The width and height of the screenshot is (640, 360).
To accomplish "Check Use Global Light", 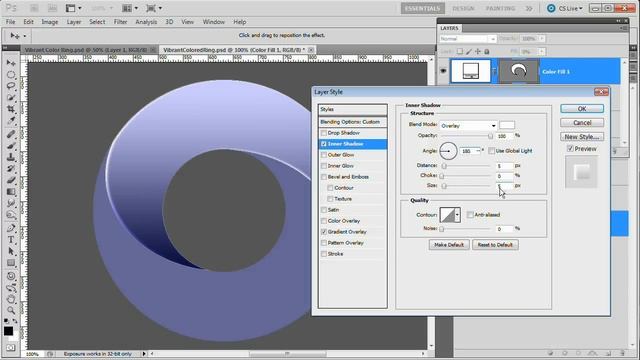I will (491, 151).
